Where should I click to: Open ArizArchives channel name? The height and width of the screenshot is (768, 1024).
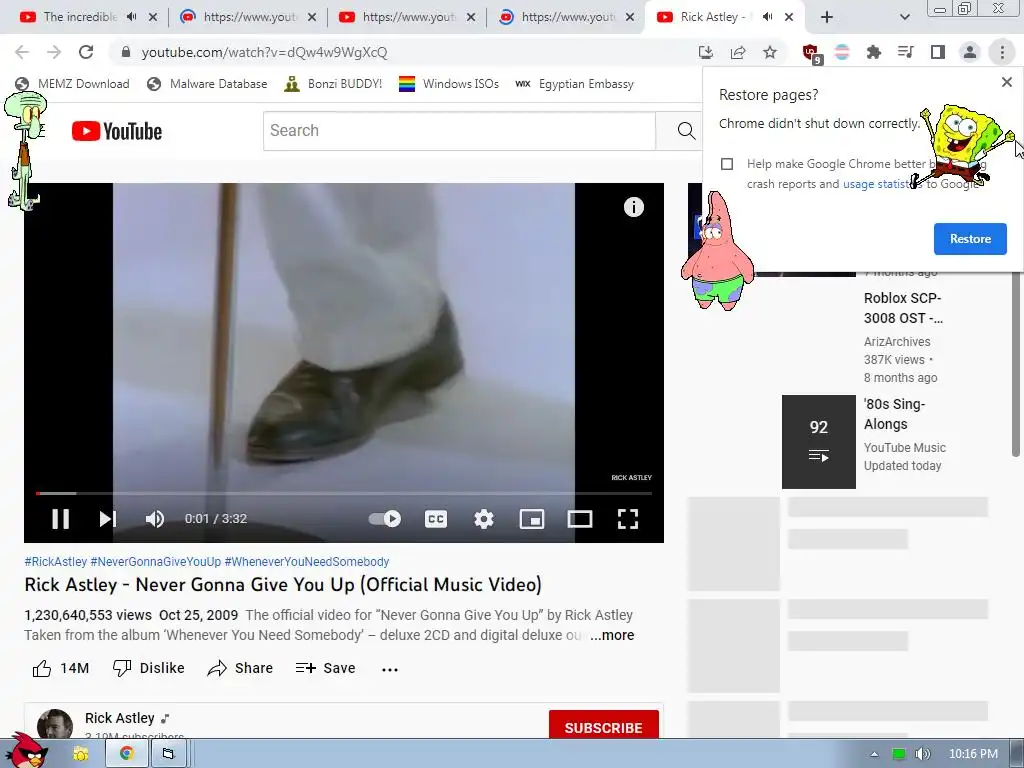click(897, 342)
